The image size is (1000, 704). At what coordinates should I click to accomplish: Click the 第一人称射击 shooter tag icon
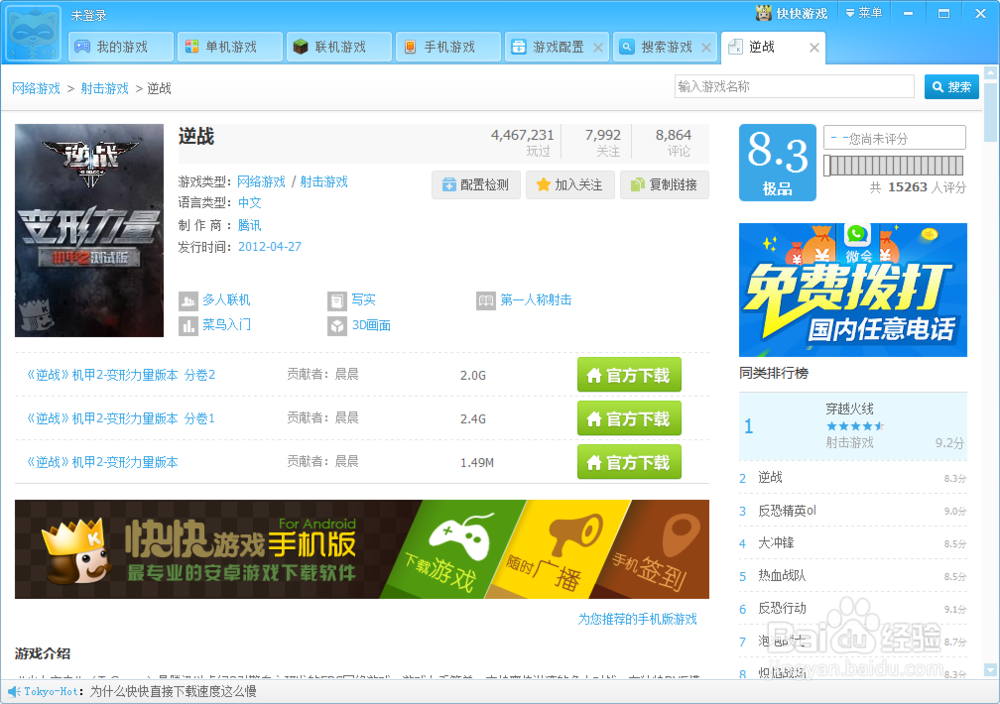click(x=485, y=300)
